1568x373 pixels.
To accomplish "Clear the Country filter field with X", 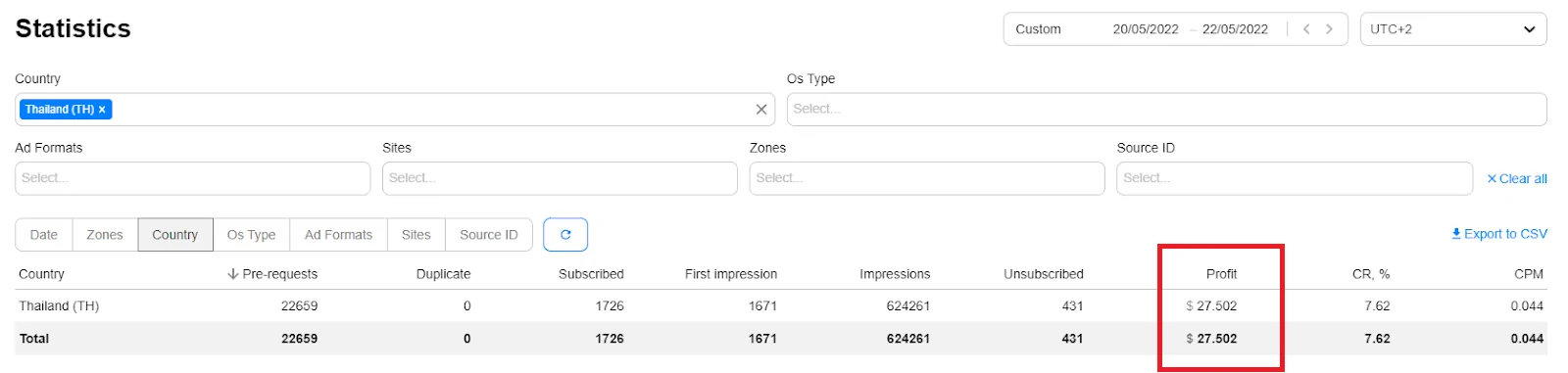I will [x=761, y=110].
